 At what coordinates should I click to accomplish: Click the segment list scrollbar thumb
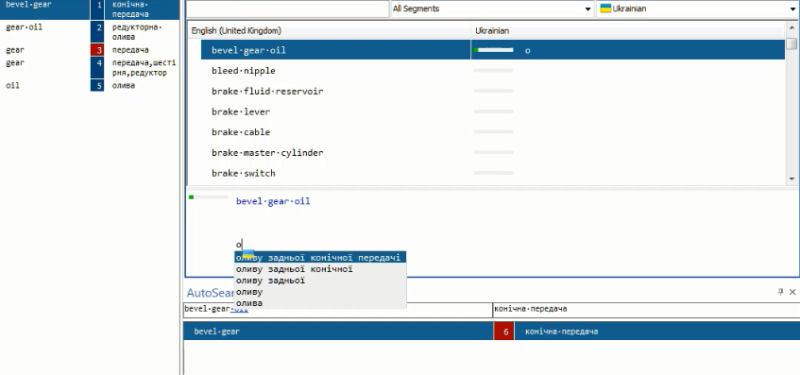pyautogui.click(x=791, y=44)
